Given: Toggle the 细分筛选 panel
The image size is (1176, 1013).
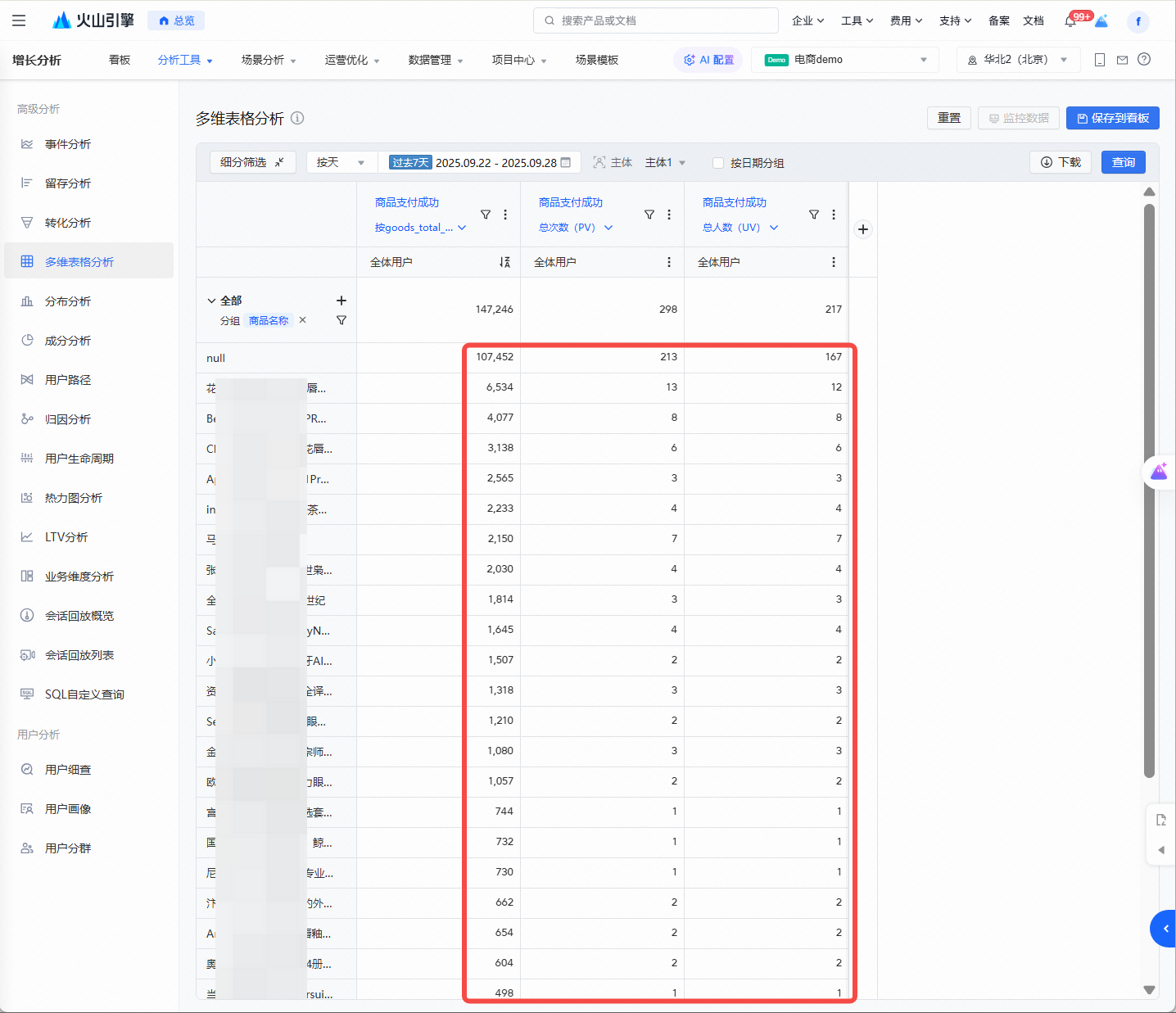Looking at the screenshot, I should [251, 162].
